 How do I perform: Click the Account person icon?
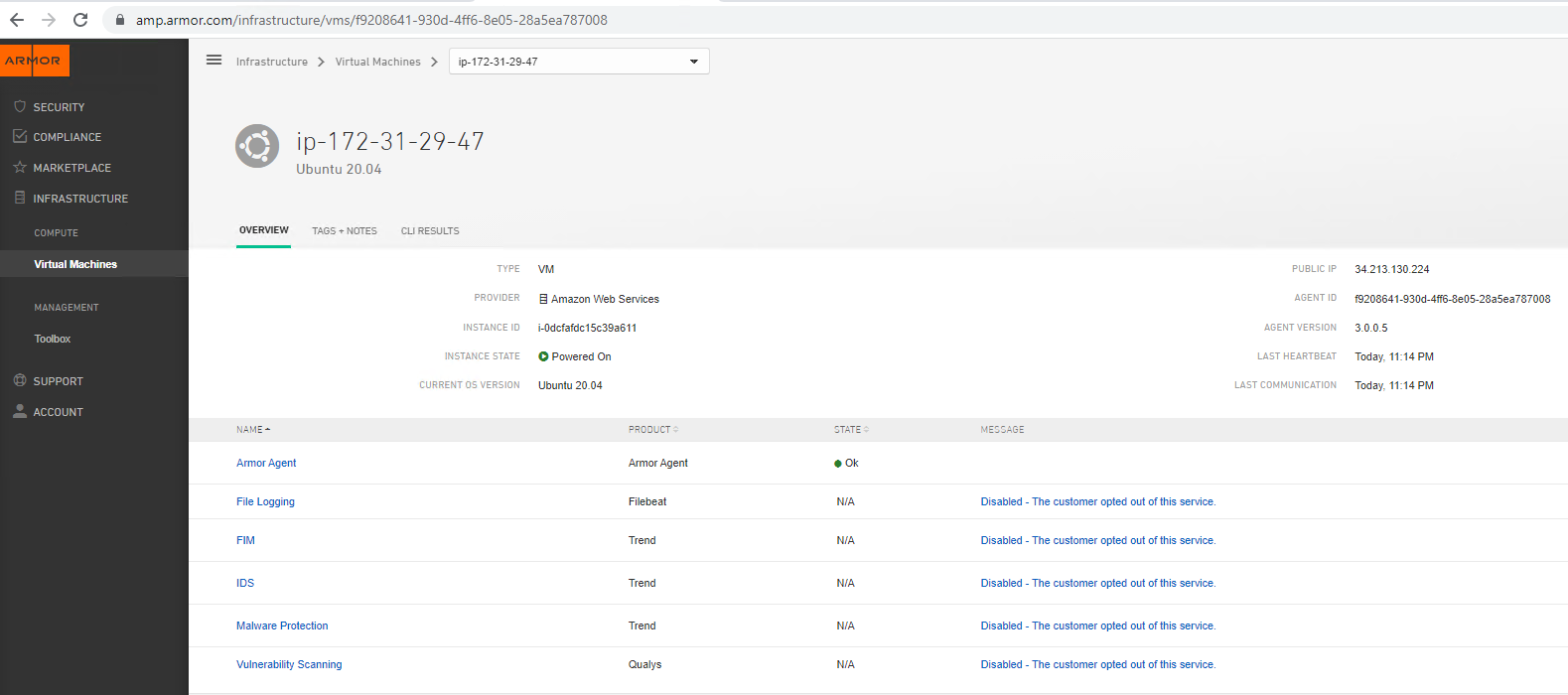pyautogui.click(x=20, y=412)
